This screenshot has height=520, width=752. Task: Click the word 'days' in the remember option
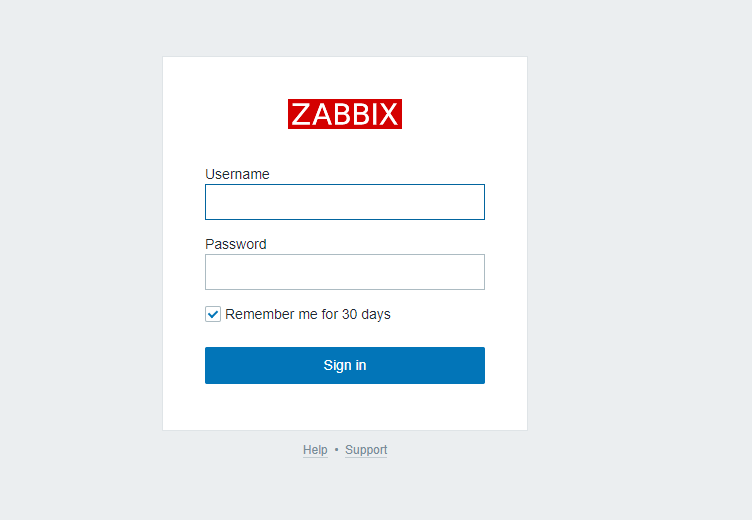pyautogui.click(x=376, y=315)
